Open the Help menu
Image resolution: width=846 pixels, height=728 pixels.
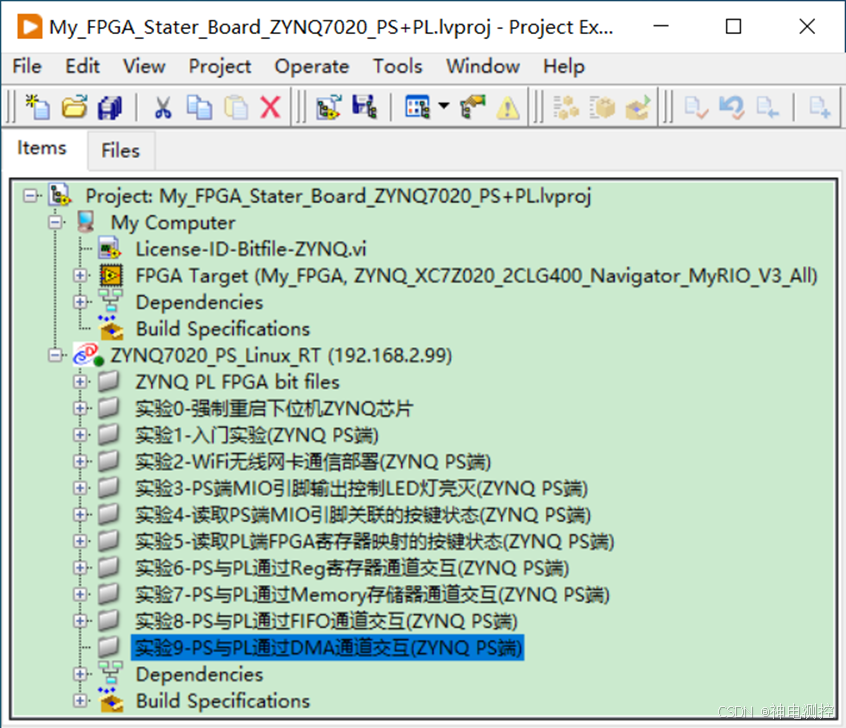coord(564,66)
